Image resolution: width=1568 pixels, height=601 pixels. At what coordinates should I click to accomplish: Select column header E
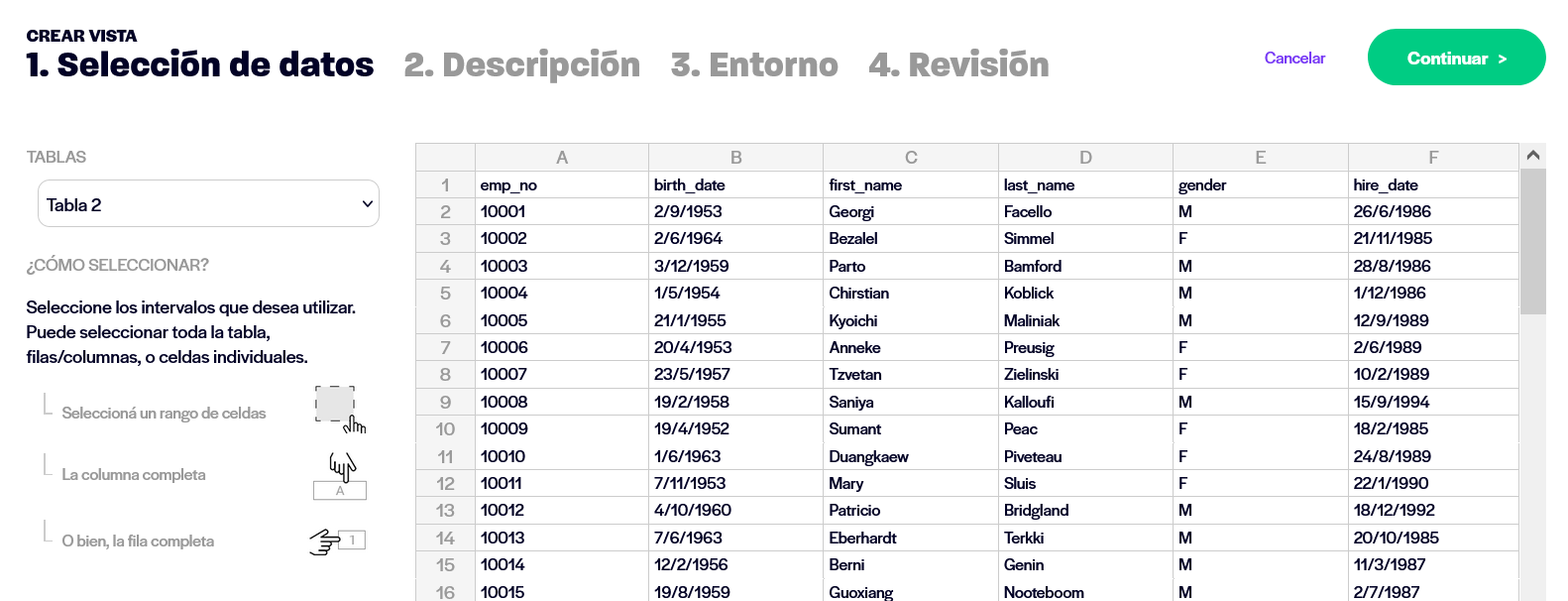coord(1260,157)
